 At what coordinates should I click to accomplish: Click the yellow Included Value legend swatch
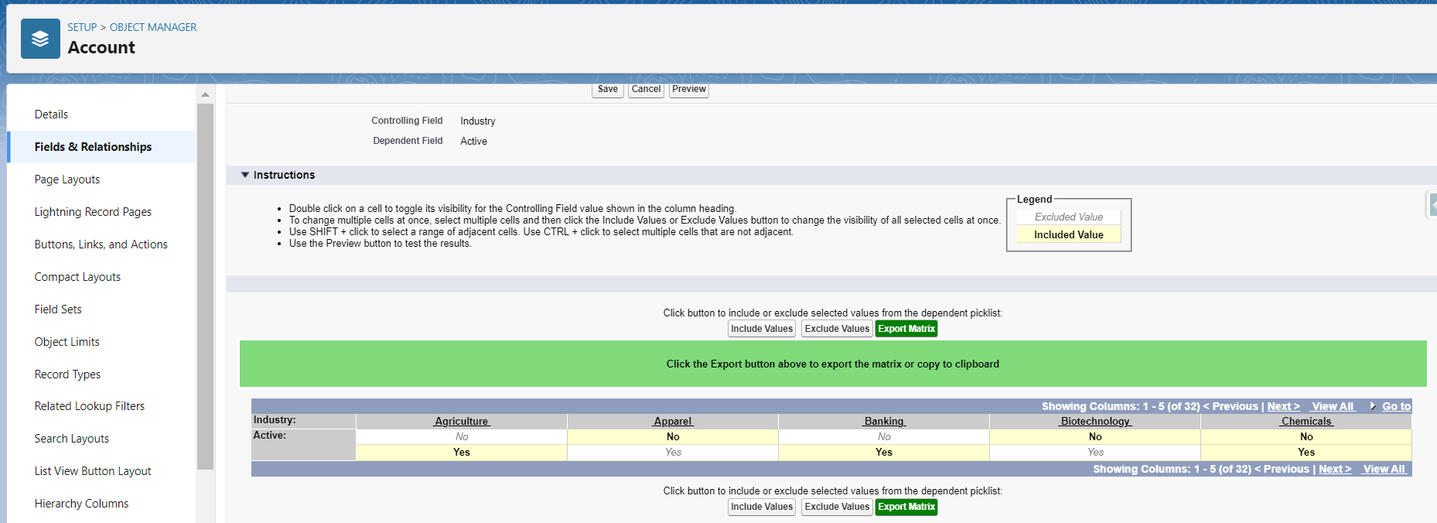coord(1068,235)
